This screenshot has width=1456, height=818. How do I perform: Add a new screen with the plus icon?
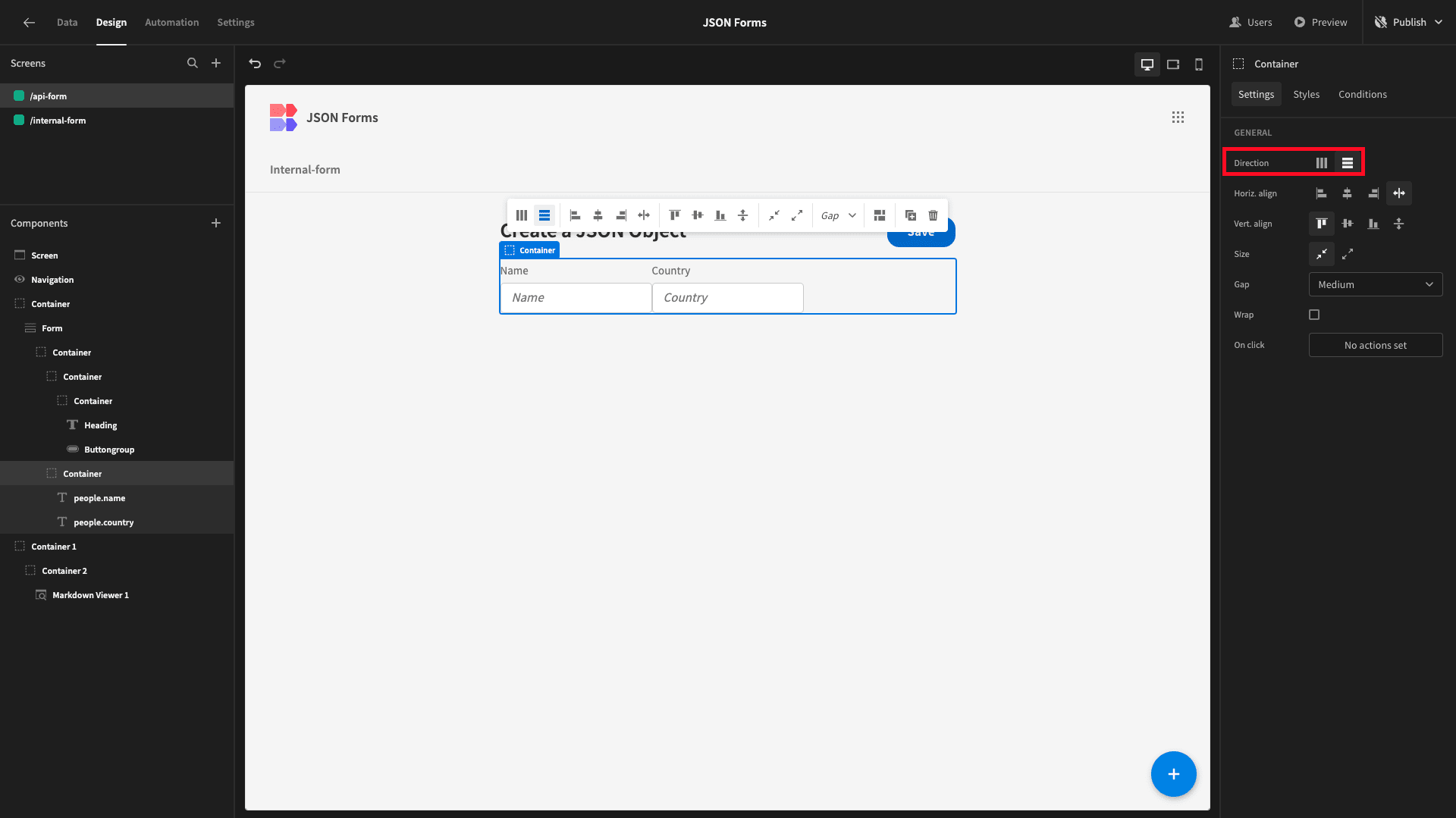coord(216,63)
